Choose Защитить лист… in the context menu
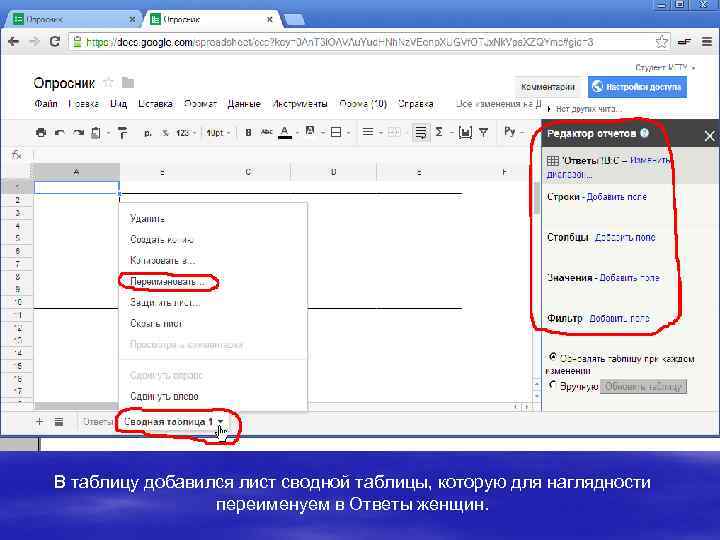 165,303
